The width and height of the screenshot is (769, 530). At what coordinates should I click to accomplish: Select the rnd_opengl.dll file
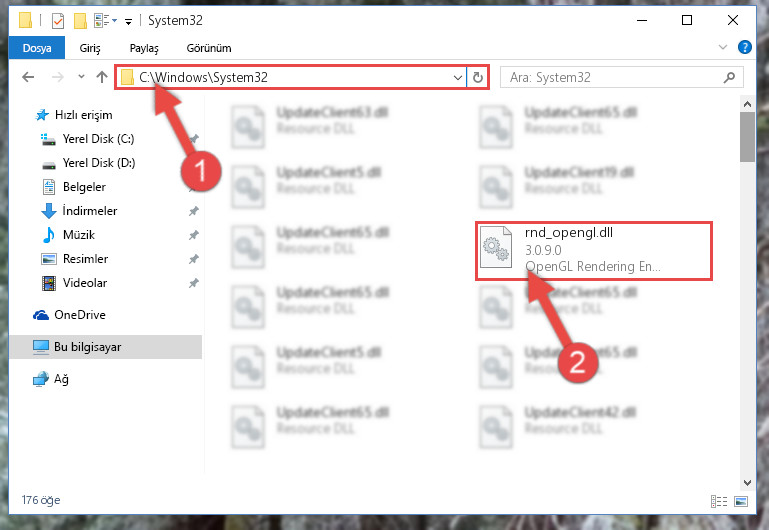pos(594,251)
